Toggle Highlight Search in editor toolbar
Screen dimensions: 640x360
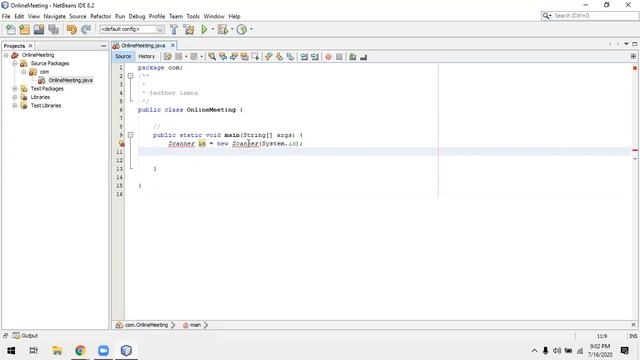[x=244, y=57]
